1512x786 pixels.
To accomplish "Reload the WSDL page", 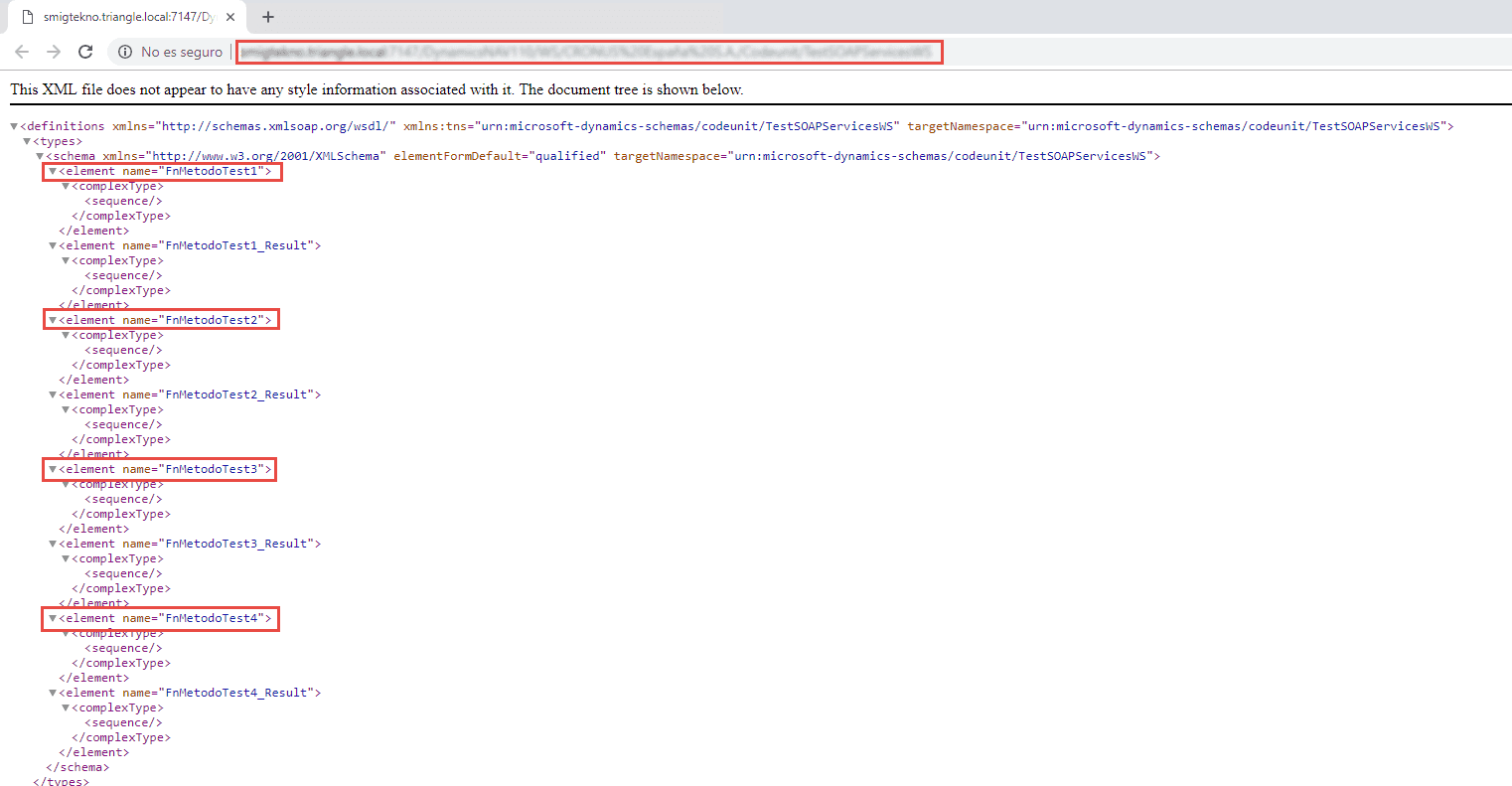I will (x=85, y=52).
